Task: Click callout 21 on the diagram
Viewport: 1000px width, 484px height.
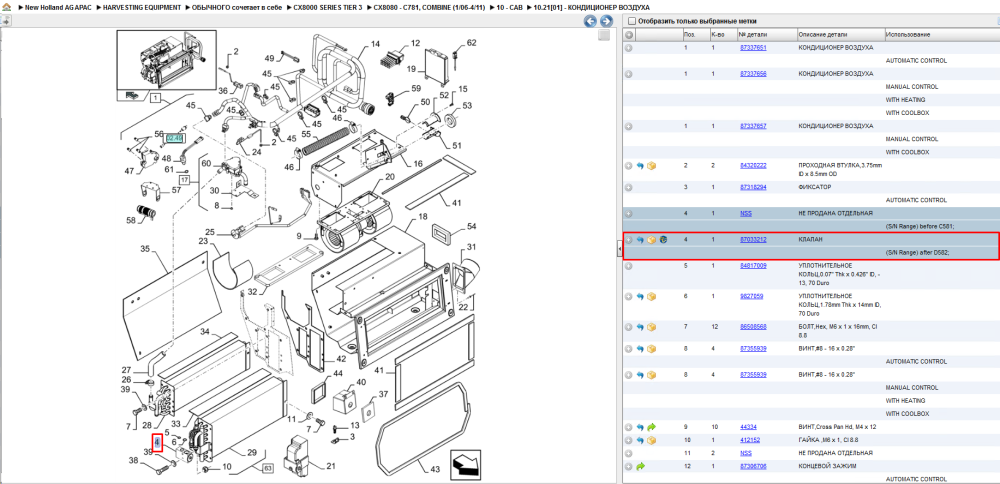Action: [x=330, y=466]
